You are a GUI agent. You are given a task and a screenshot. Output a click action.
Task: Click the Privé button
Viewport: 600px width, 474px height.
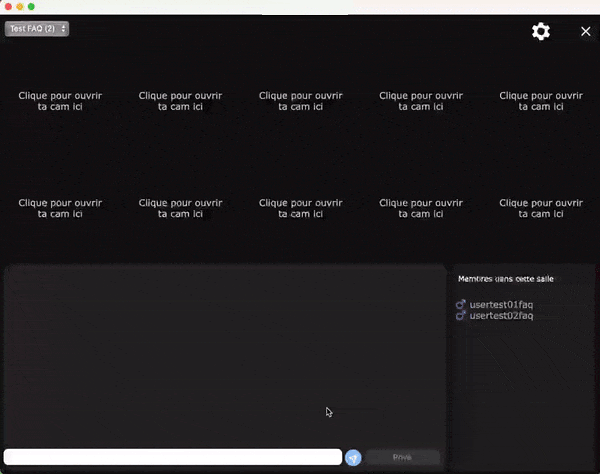tap(402, 457)
